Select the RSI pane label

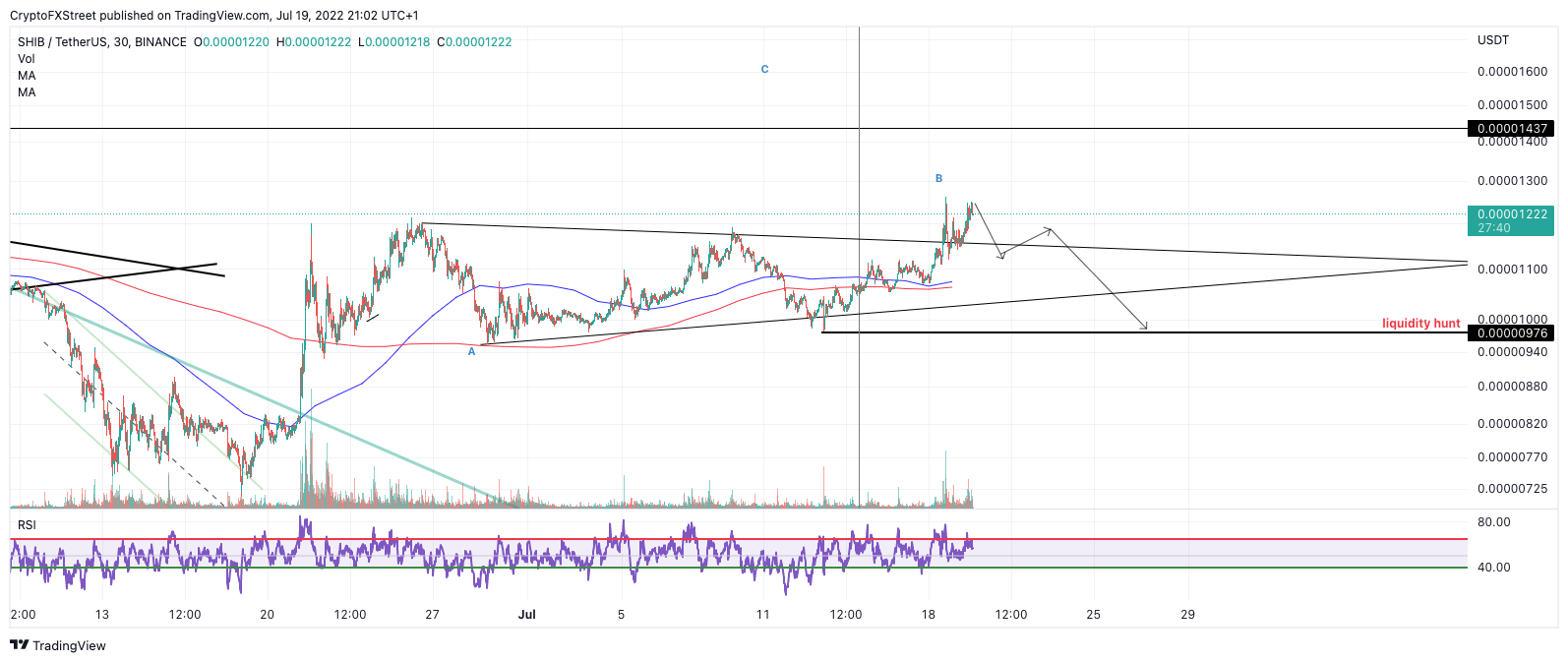(x=27, y=524)
